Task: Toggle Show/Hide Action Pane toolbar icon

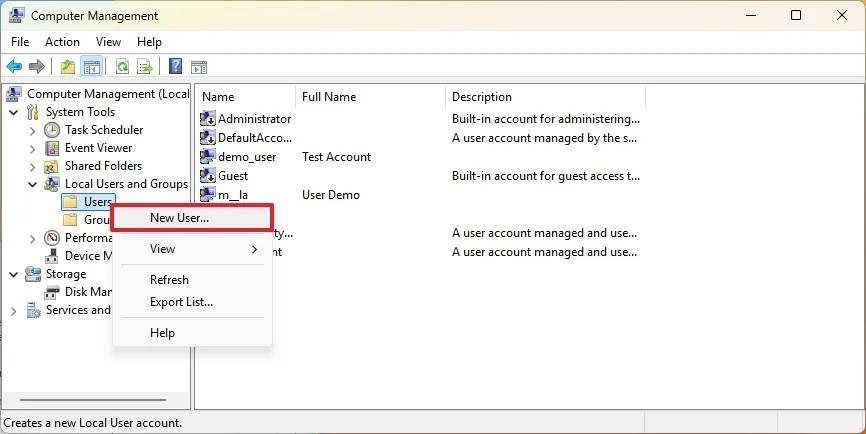Action: pos(199,67)
